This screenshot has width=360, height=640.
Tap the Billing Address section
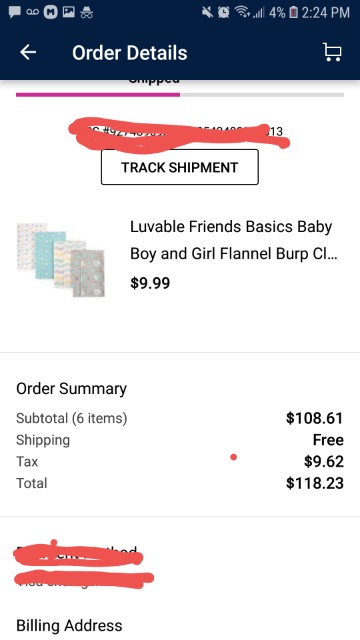click(x=69, y=625)
